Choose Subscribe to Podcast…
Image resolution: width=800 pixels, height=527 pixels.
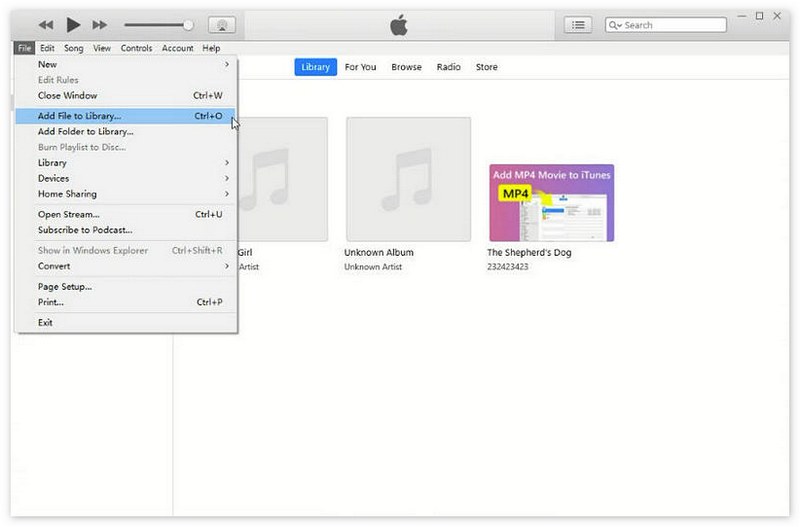tap(126, 230)
